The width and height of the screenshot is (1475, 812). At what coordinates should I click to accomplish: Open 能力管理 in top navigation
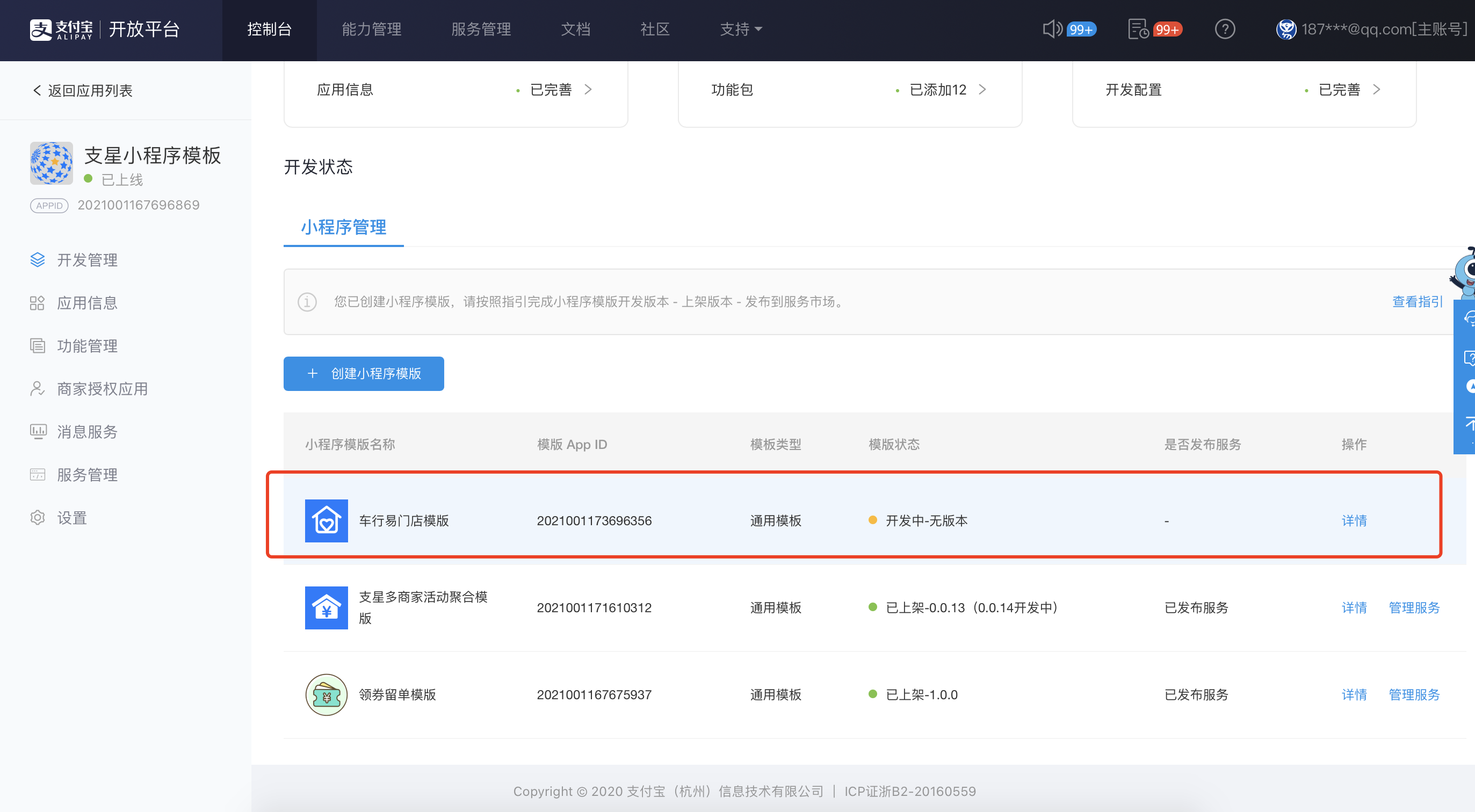pos(372,29)
